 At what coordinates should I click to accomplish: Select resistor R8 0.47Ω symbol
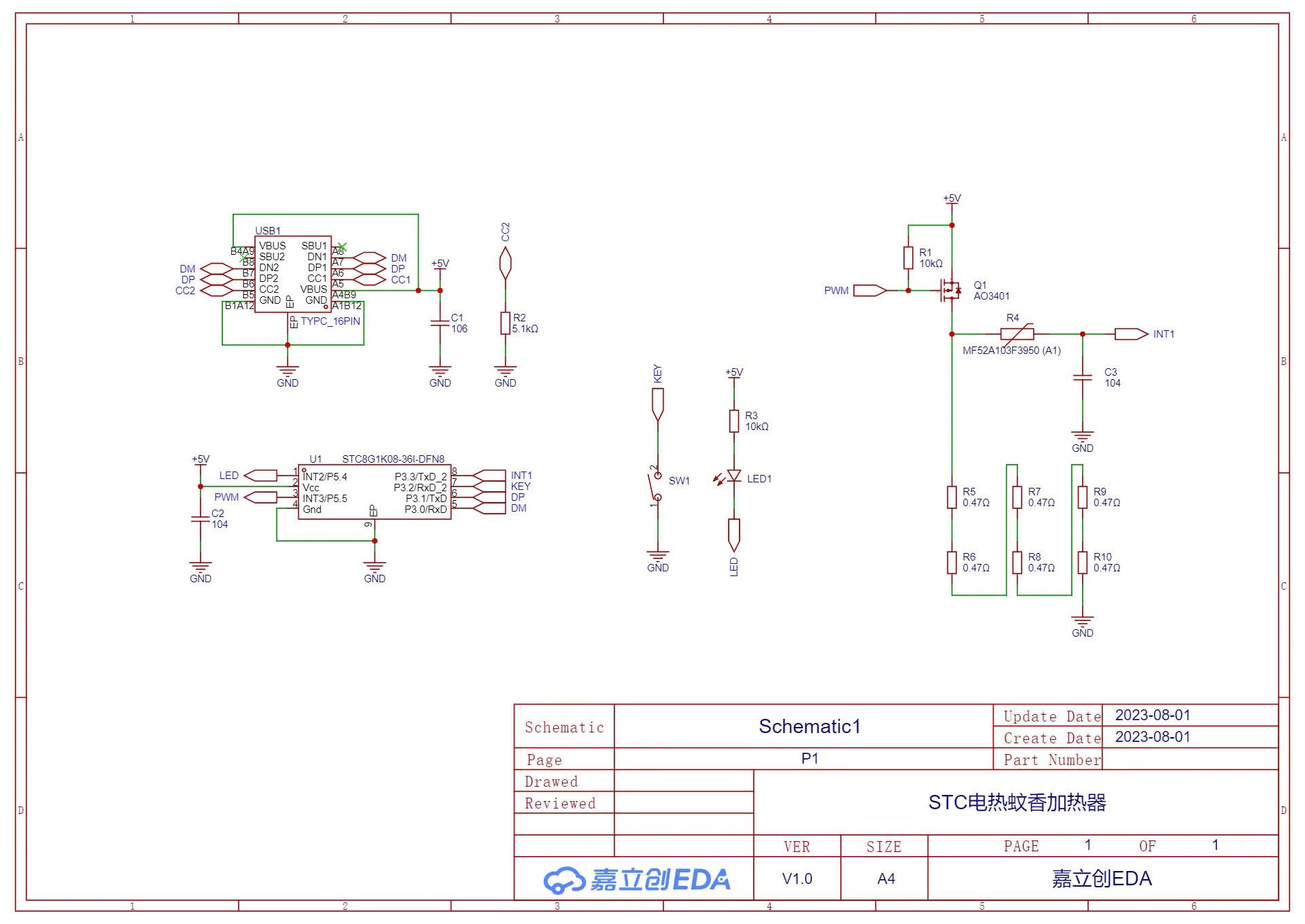point(1017,563)
